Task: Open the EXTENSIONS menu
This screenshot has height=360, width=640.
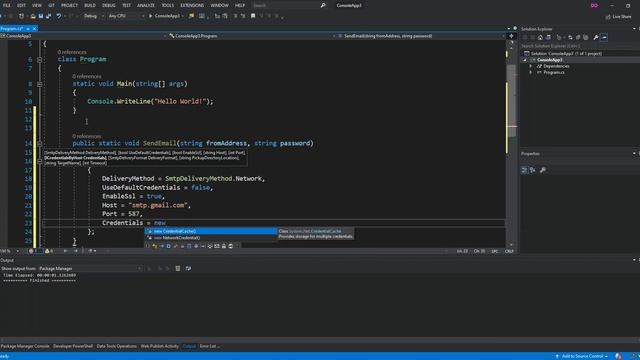Action: point(192,5)
